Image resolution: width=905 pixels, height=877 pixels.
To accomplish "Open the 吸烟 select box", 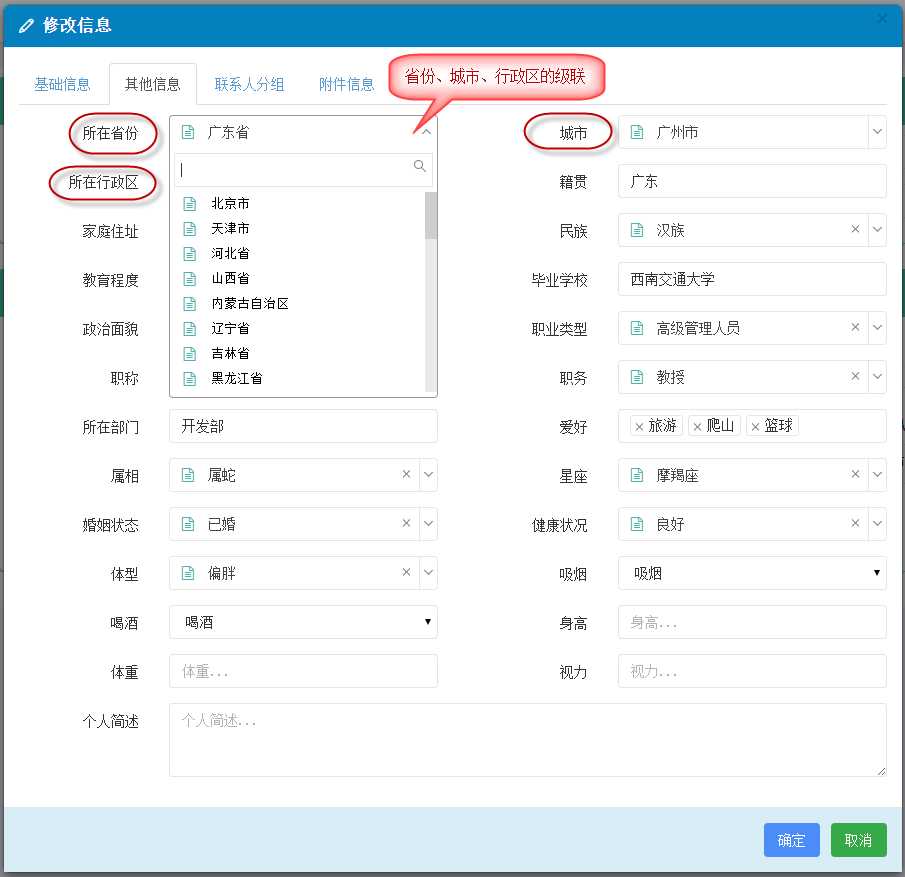I will [x=752, y=573].
